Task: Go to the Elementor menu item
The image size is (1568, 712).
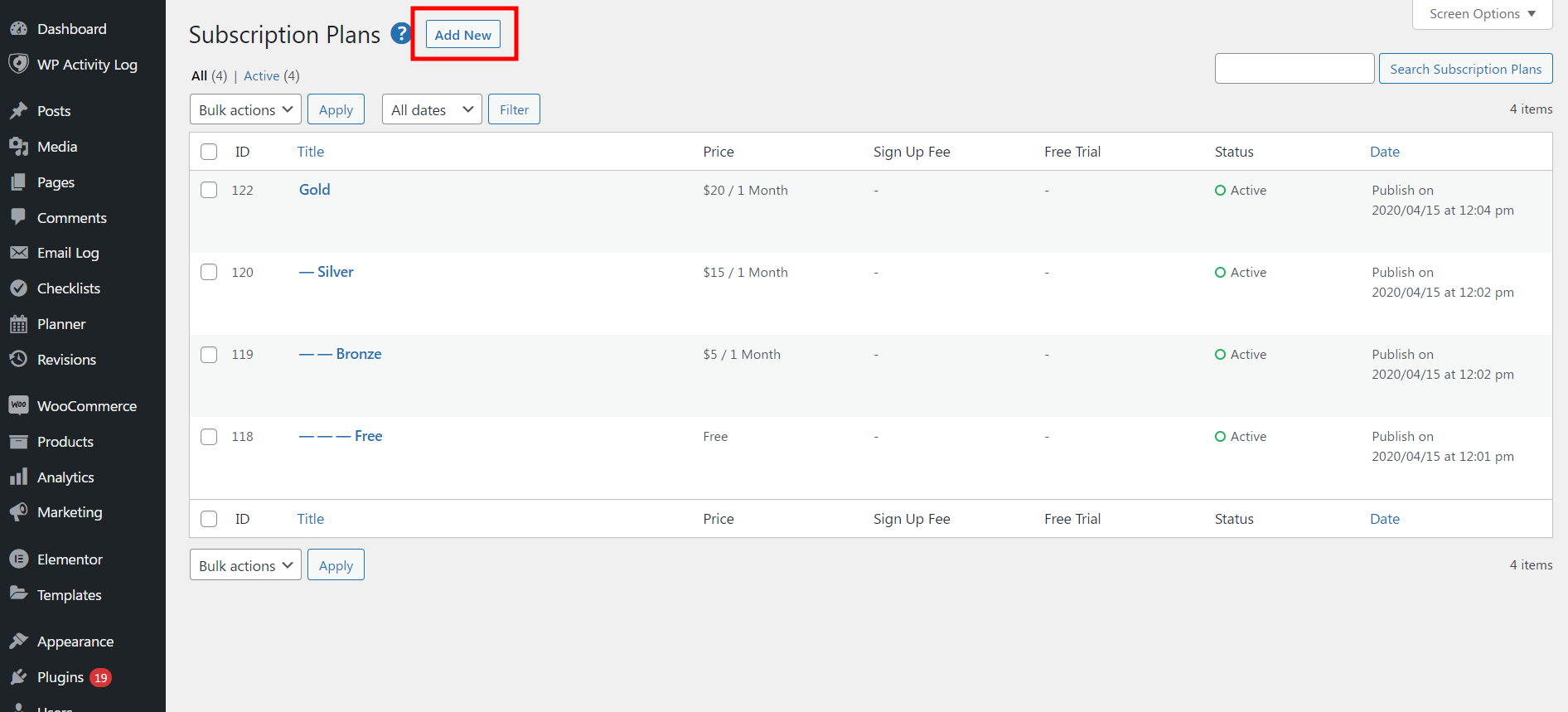Action: point(70,559)
